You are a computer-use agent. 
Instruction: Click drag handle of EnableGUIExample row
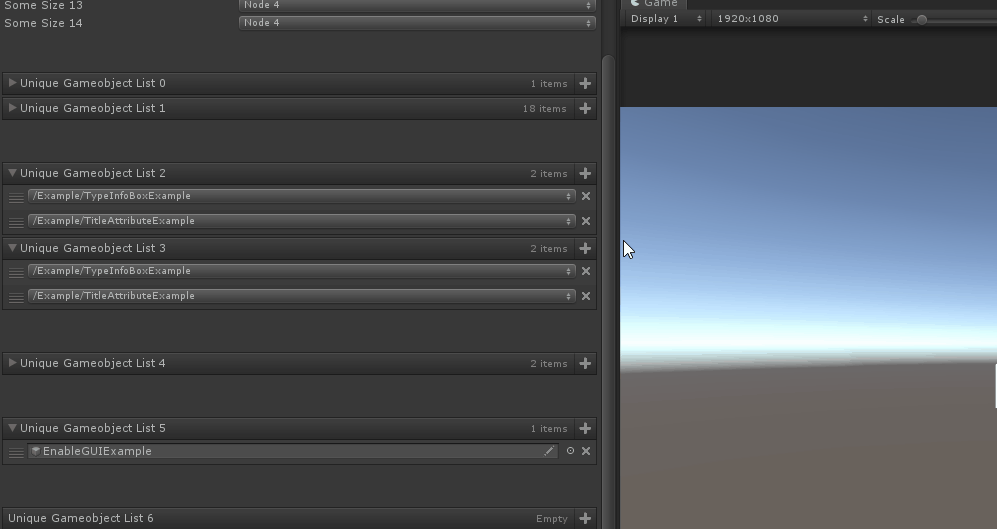tap(16, 452)
